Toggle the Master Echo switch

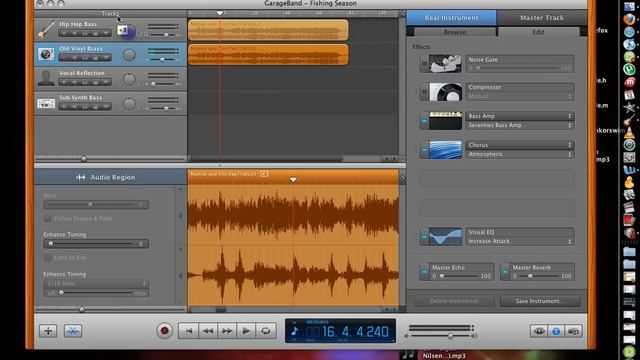click(x=424, y=272)
